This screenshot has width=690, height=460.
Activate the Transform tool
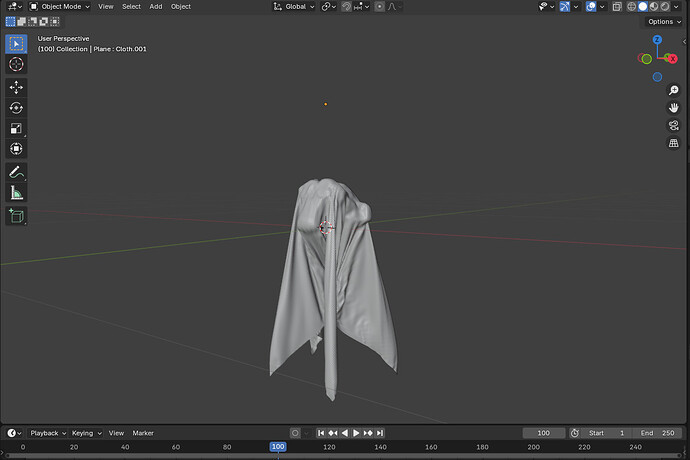(16, 149)
